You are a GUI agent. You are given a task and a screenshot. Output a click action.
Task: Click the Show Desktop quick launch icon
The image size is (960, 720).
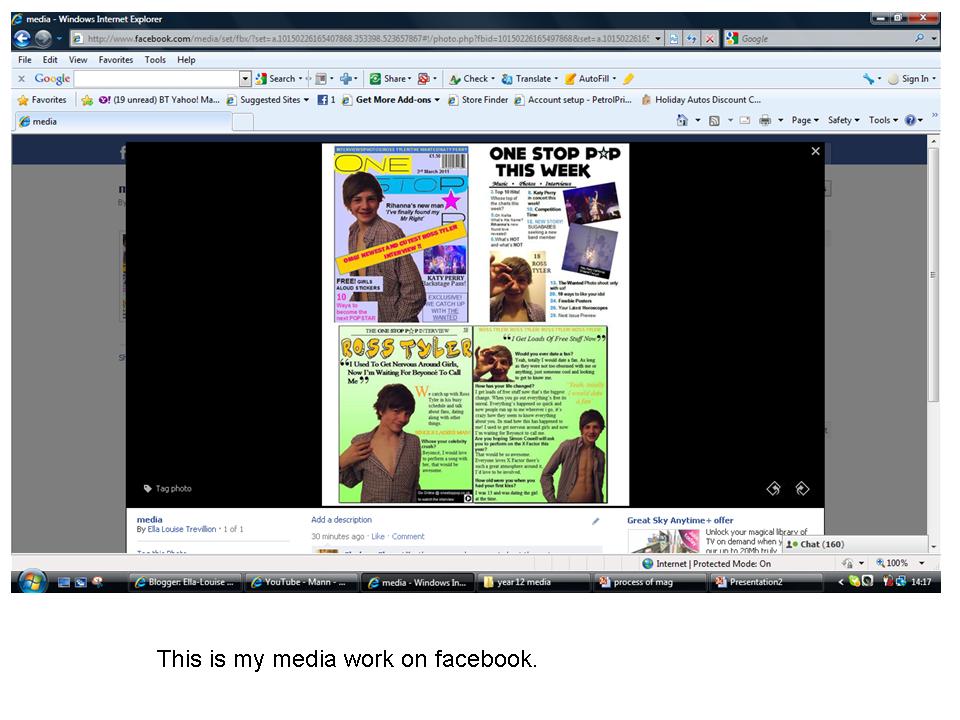pyautogui.click(x=64, y=582)
